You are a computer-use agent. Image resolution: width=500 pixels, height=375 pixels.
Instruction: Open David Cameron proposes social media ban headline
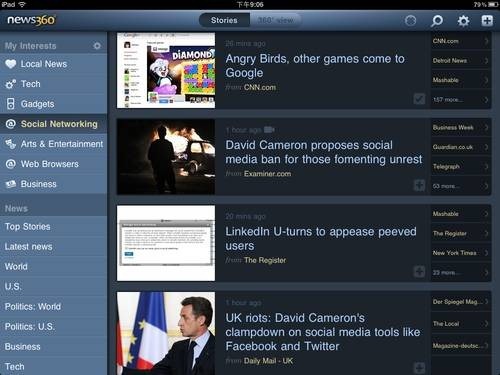[324, 152]
